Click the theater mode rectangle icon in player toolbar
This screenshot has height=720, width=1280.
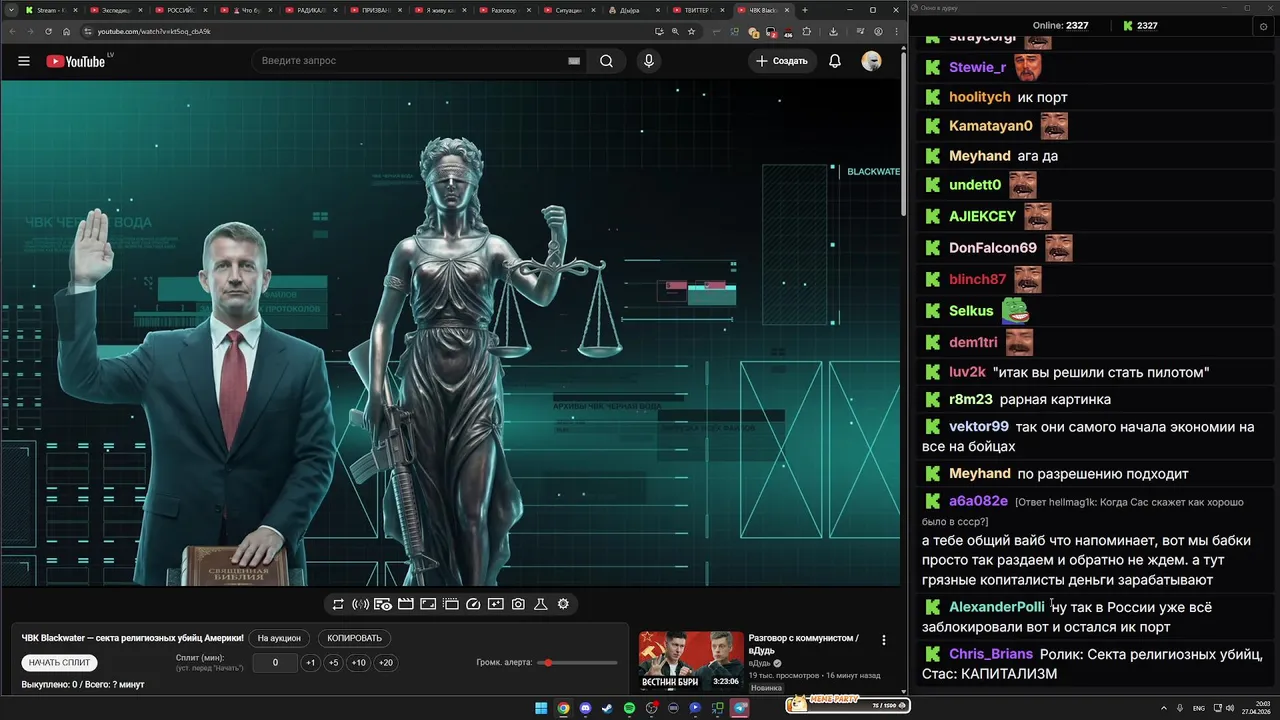[428, 604]
